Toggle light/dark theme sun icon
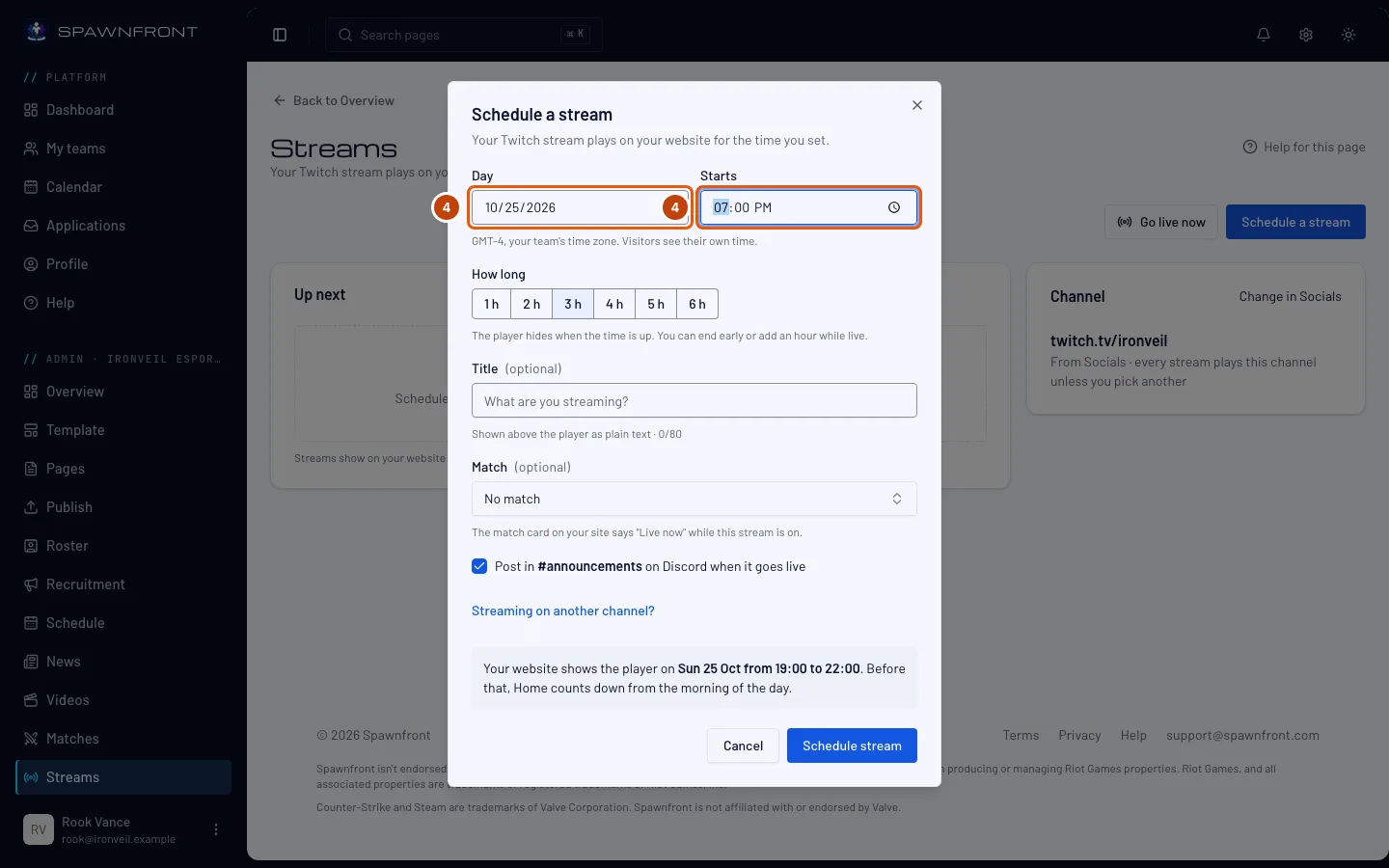 pyautogui.click(x=1348, y=35)
